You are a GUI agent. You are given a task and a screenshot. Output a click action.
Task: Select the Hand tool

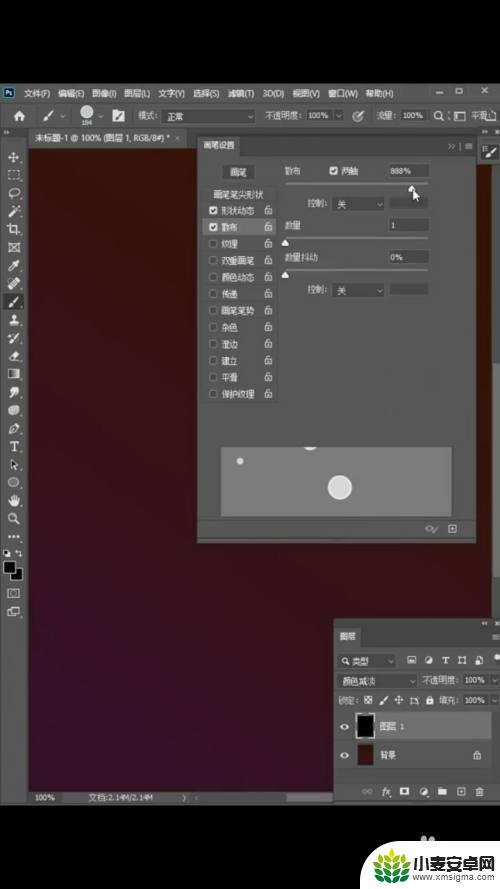click(14, 500)
